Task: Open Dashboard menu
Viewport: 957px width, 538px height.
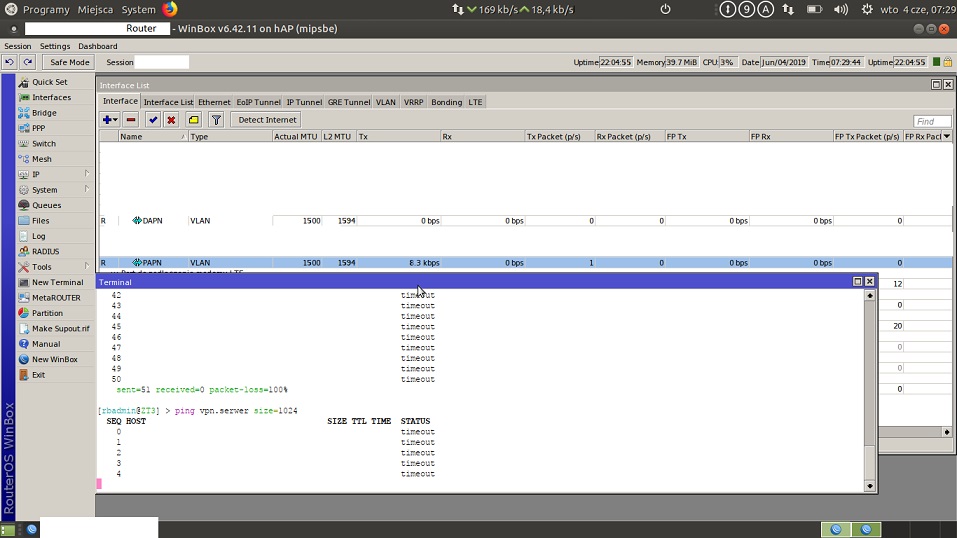Action: [98, 46]
